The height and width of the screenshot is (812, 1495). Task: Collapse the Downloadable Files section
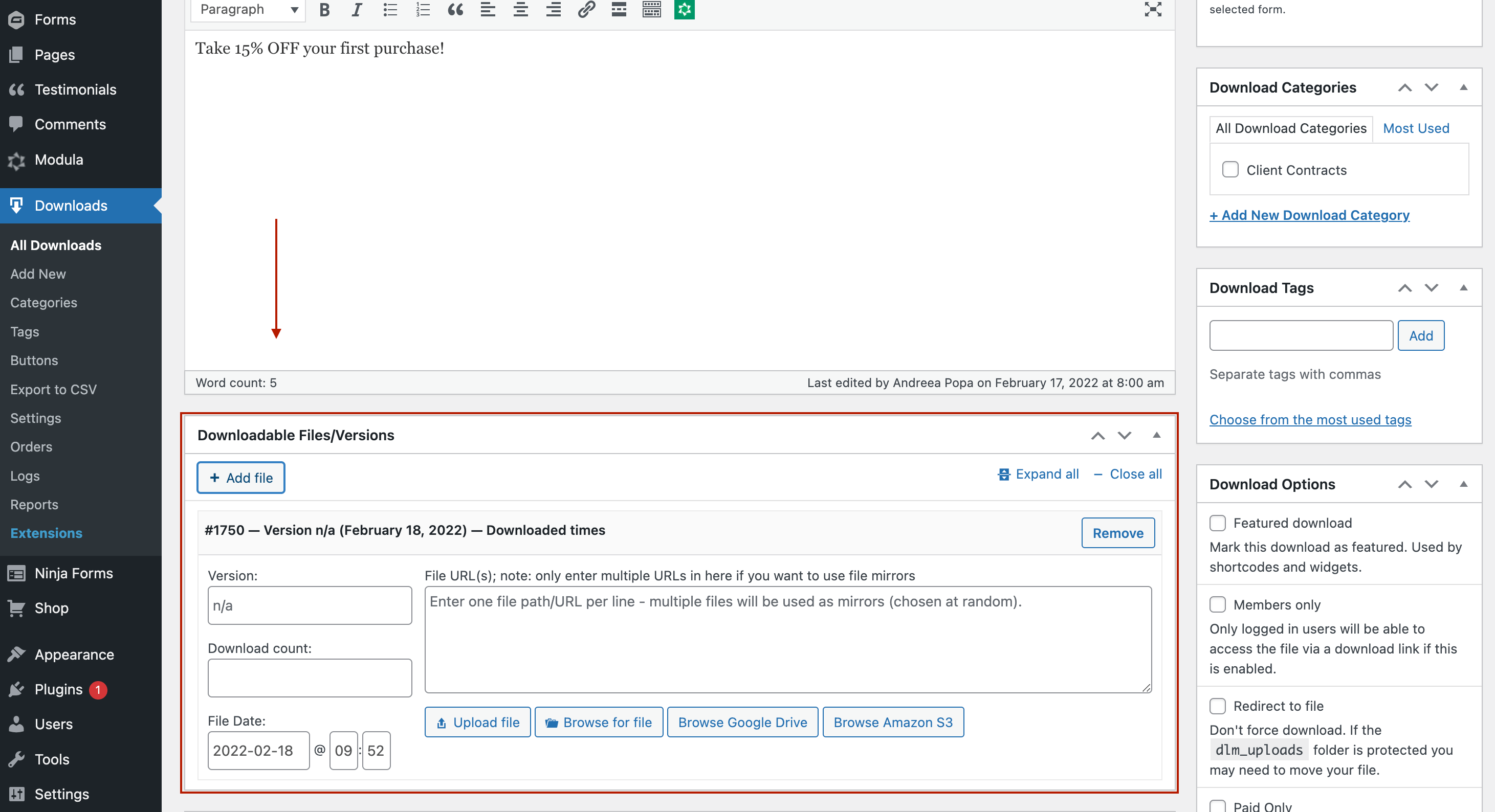click(x=1157, y=435)
